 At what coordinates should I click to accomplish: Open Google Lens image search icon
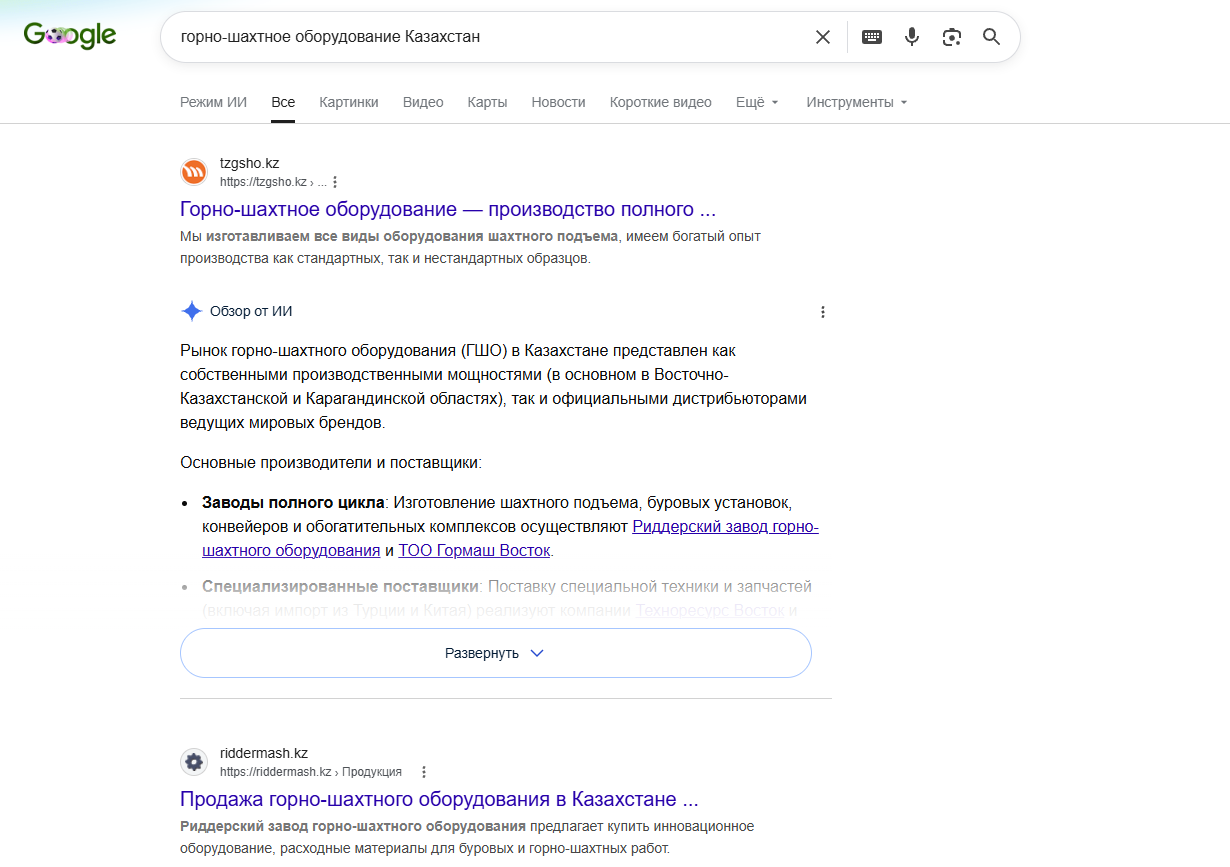pyautogui.click(x=952, y=37)
